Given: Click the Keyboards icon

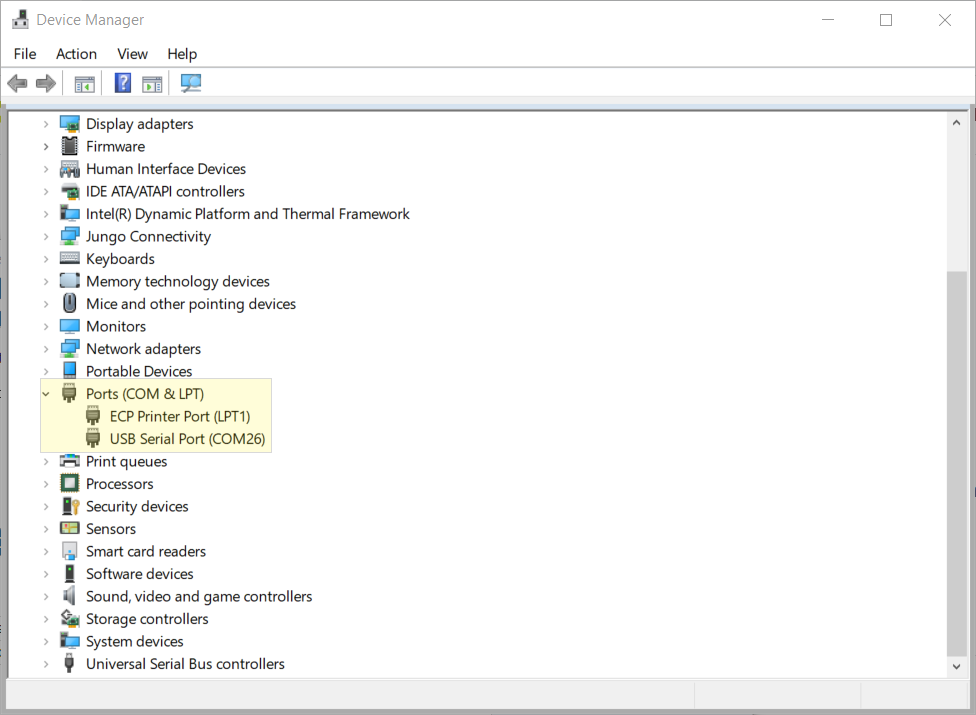Looking at the screenshot, I should pyautogui.click(x=70, y=258).
